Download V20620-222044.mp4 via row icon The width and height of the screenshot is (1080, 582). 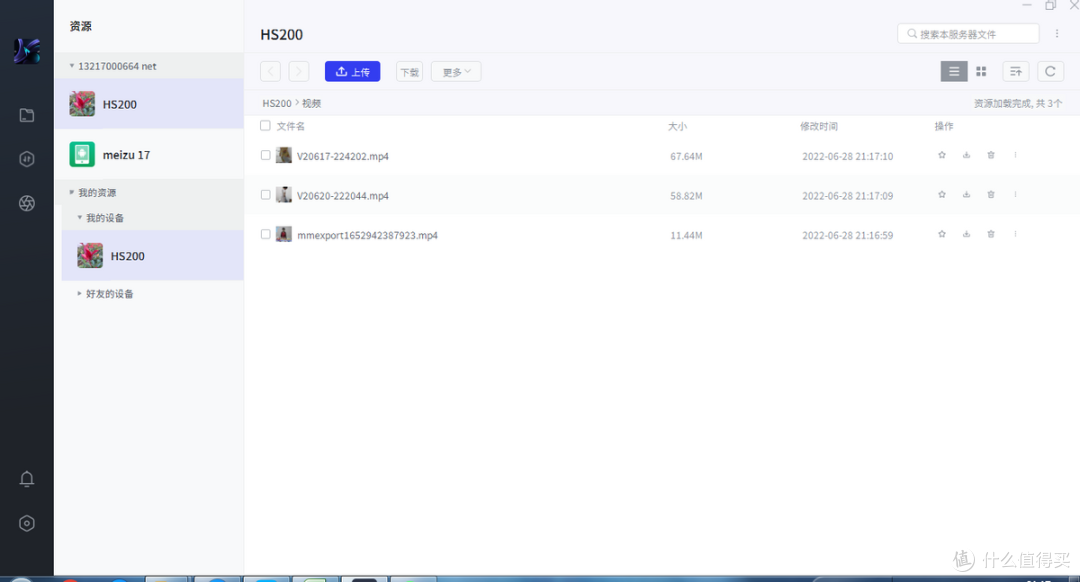pos(966,194)
